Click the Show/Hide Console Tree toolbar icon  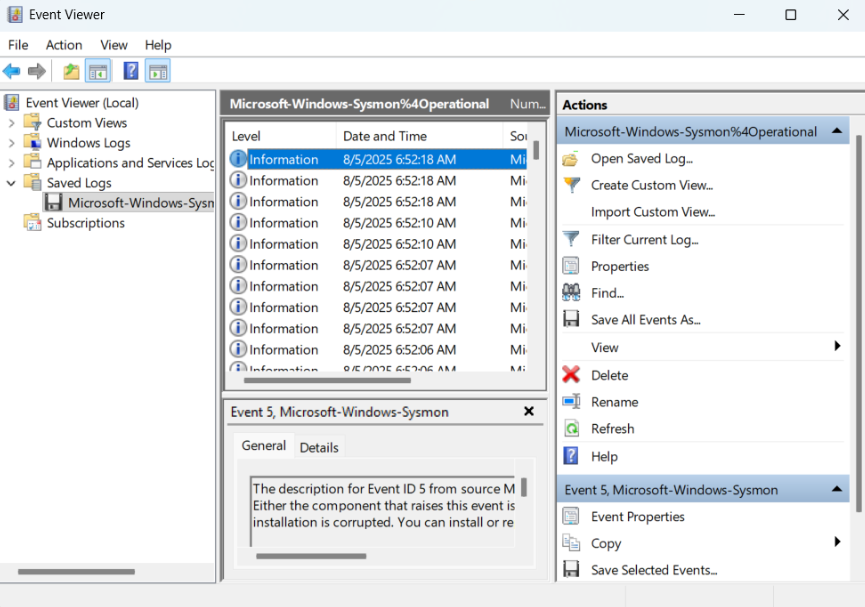pyautogui.click(x=98, y=71)
